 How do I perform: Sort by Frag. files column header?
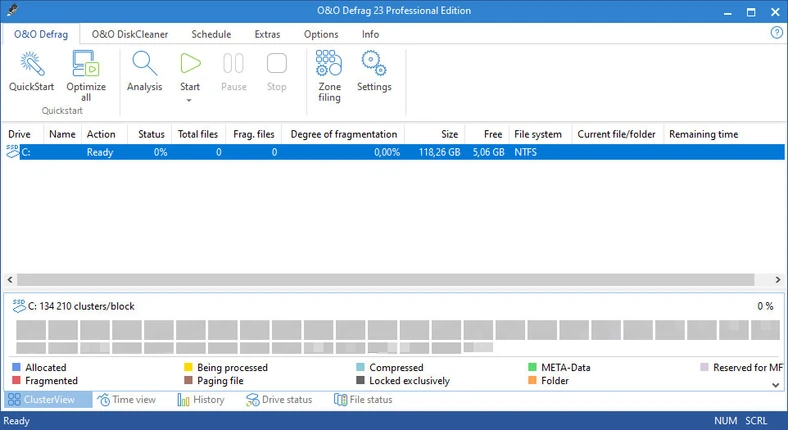[x=254, y=134]
